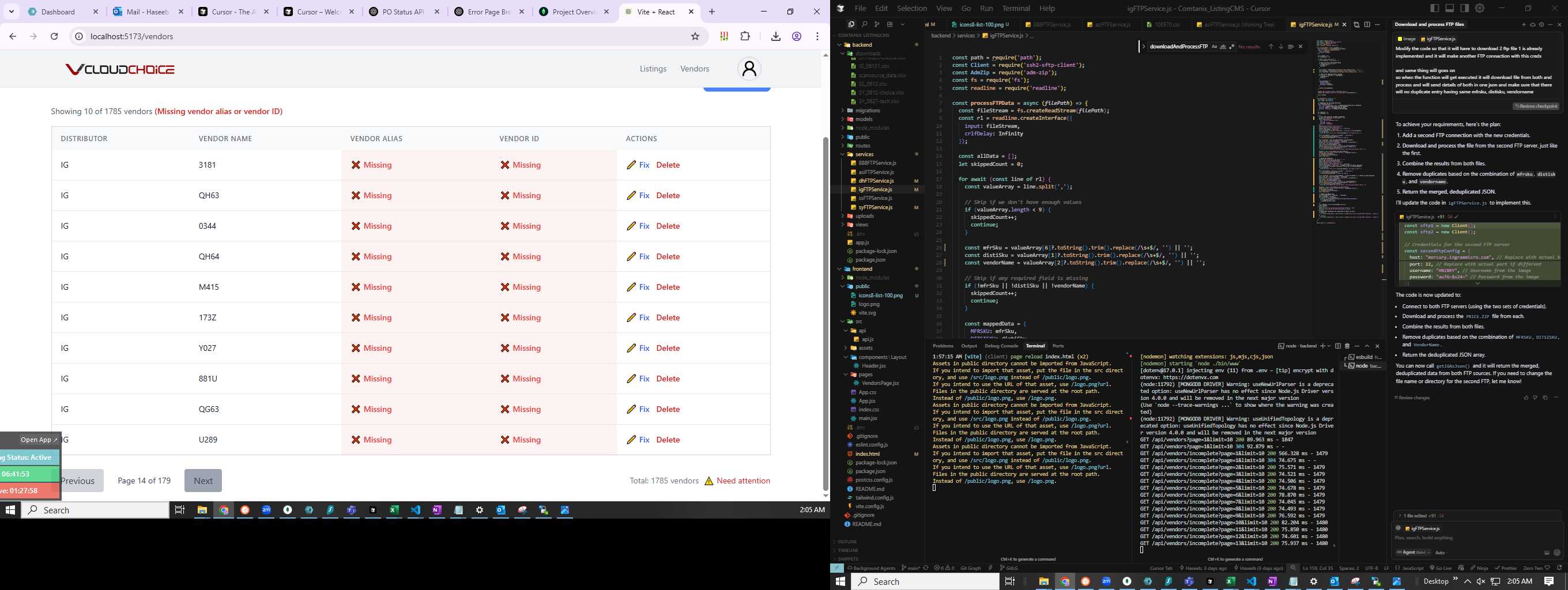Close the find widget in editor
This screenshot has height=590, width=1568.
[1301, 47]
